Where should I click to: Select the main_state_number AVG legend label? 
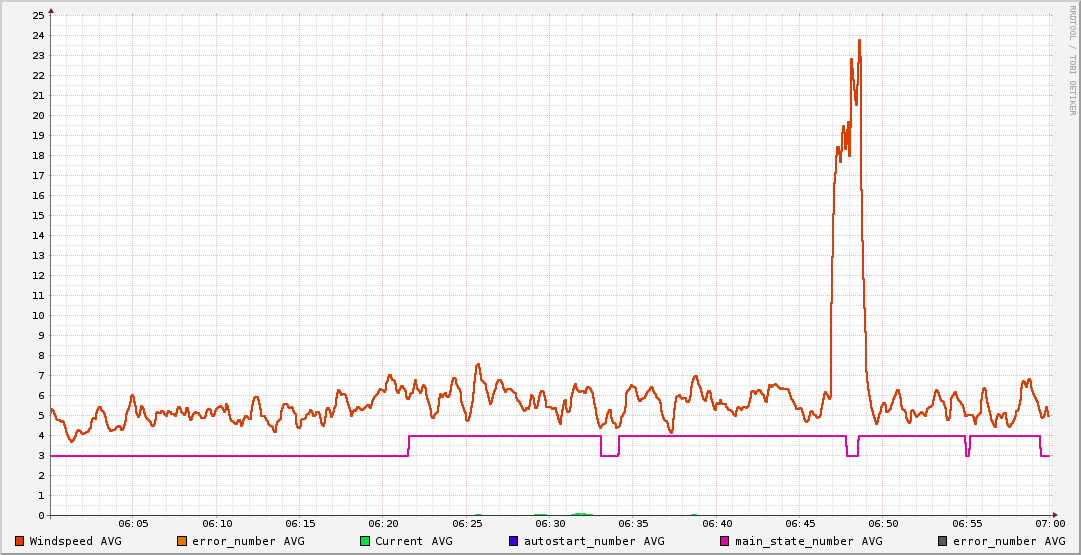tap(808, 541)
